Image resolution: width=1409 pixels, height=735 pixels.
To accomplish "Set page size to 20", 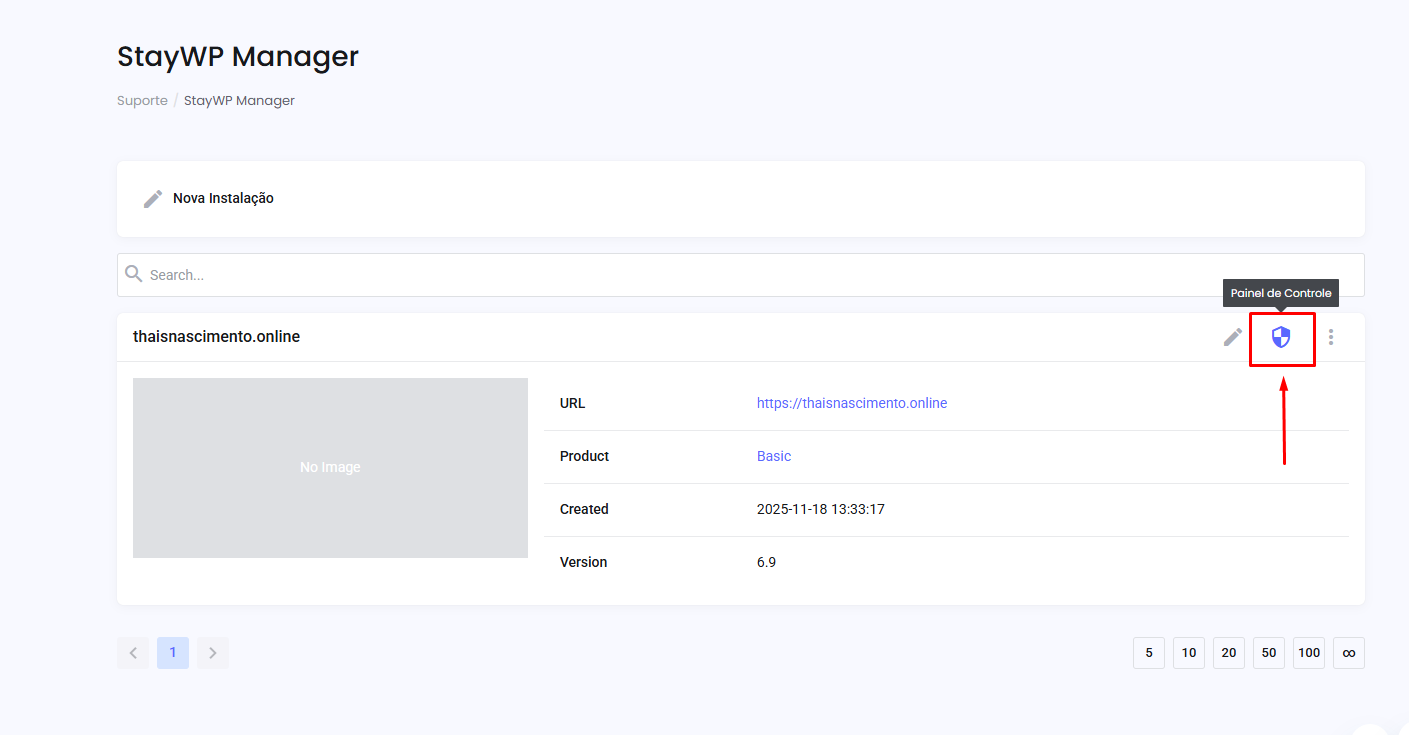I will coord(1228,652).
